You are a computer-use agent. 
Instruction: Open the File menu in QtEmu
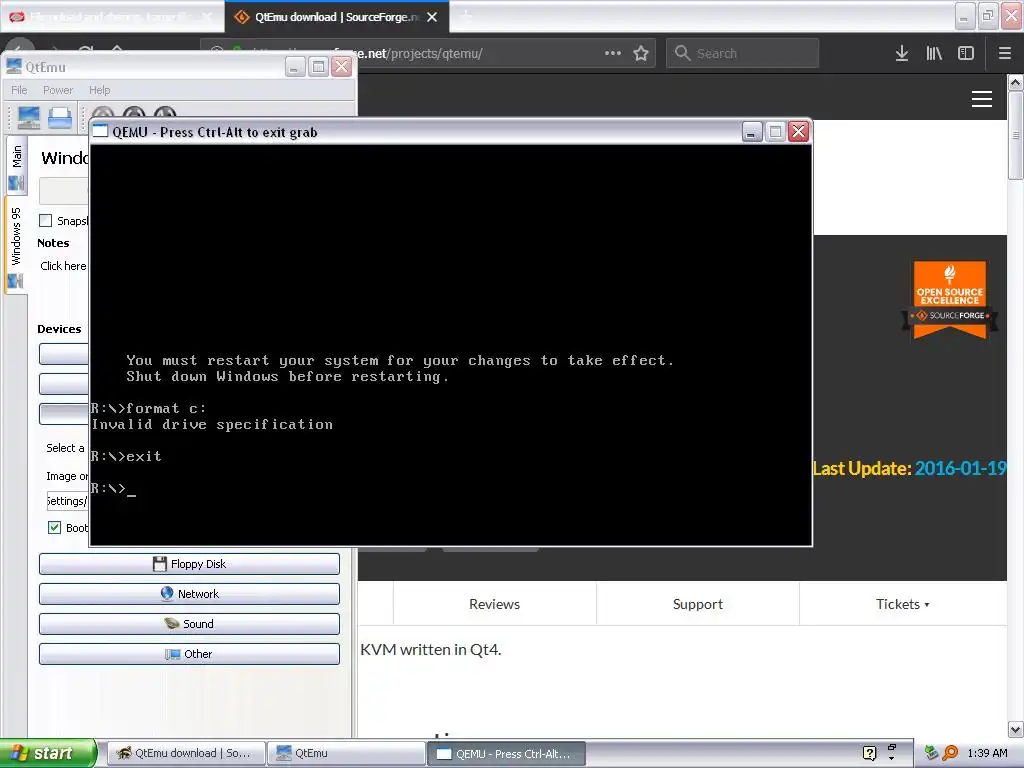pyautogui.click(x=19, y=90)
